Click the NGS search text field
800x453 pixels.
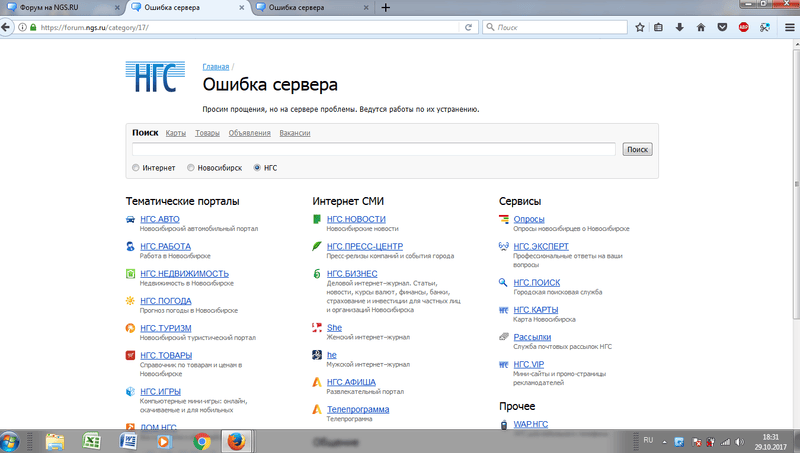pyautogui.click(x=374, y=149)
